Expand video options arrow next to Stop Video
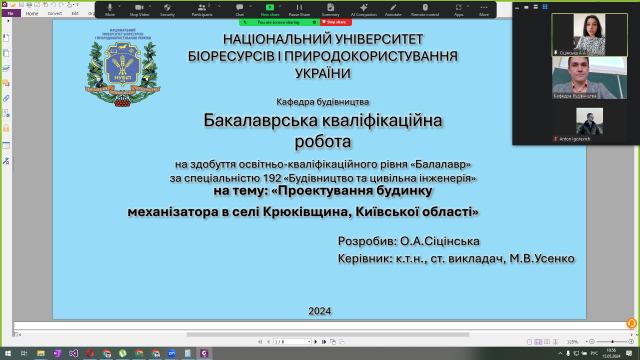The height and width of the screenshot is (360, 640). tap(150, 7)
